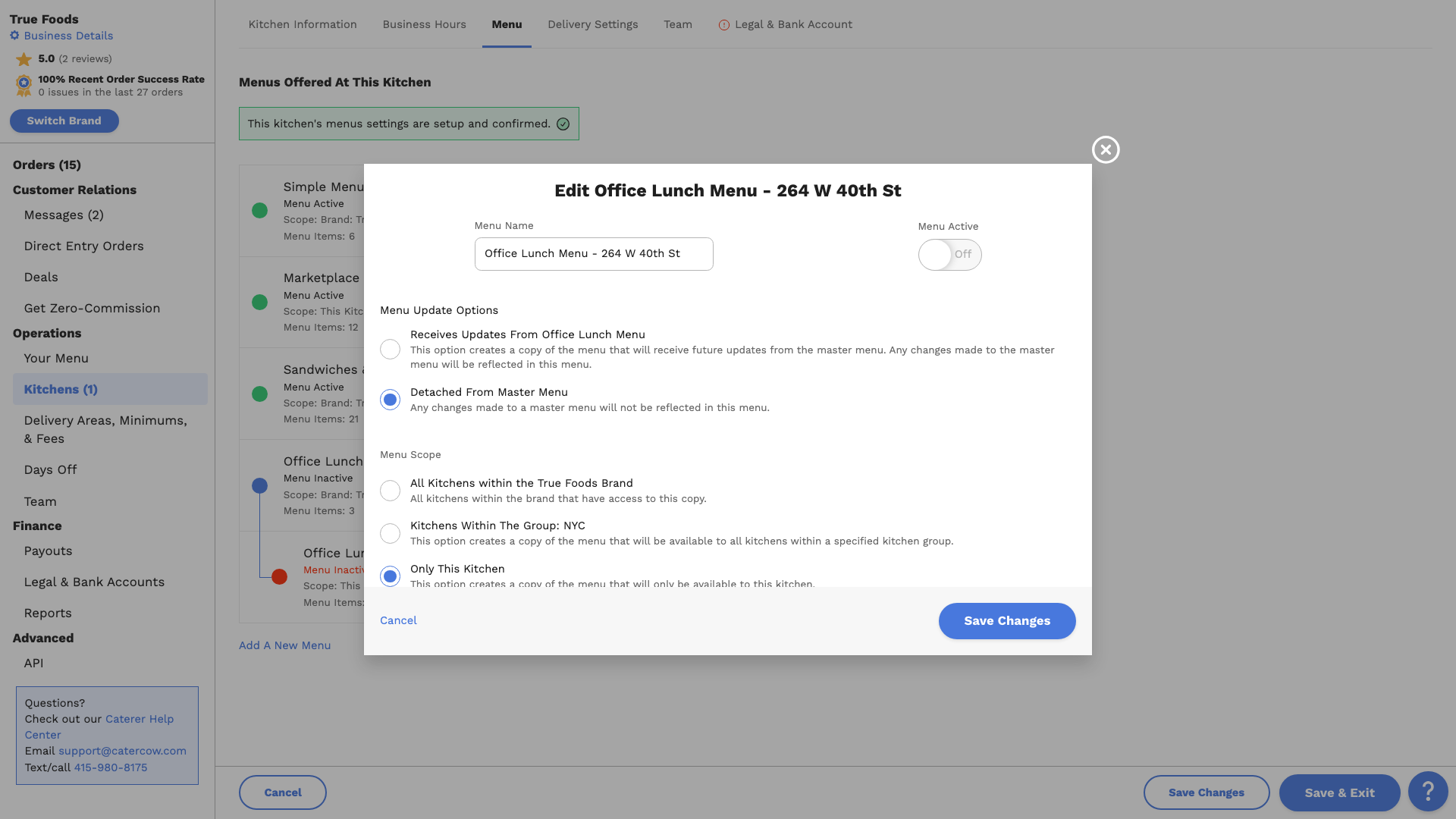Click the Switch Brand button
The height and width of the screenshot is (819, 1456).
point(64,121)
